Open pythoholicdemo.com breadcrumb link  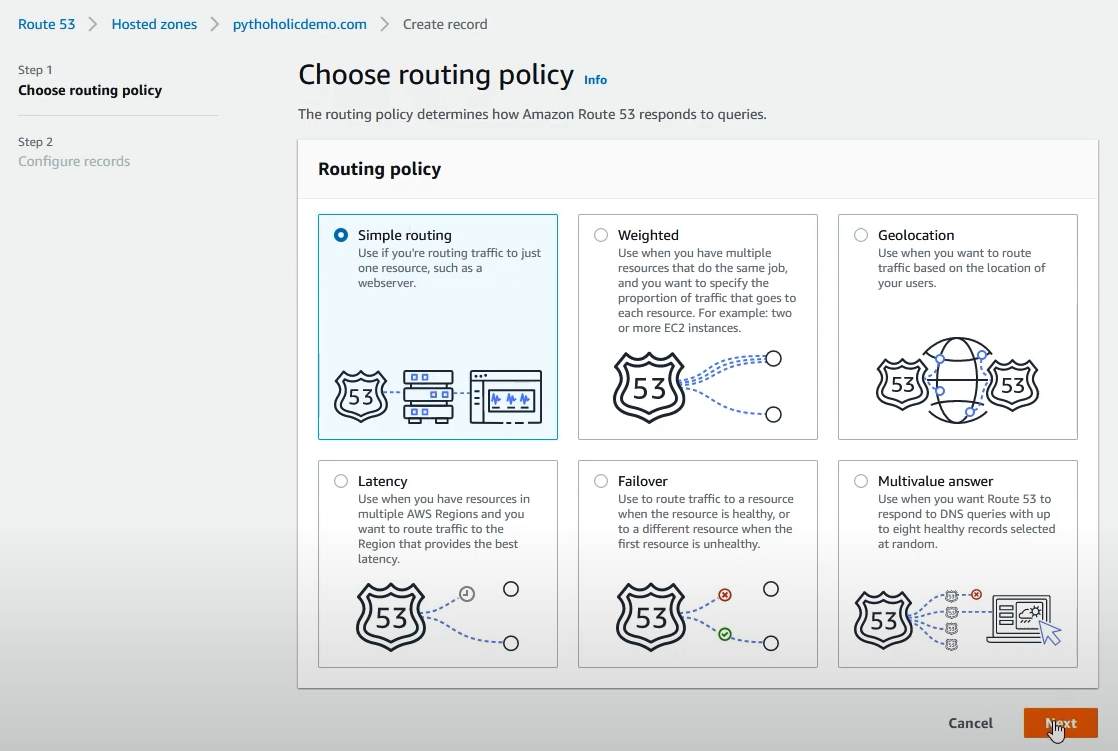click(x=299, y=24)
